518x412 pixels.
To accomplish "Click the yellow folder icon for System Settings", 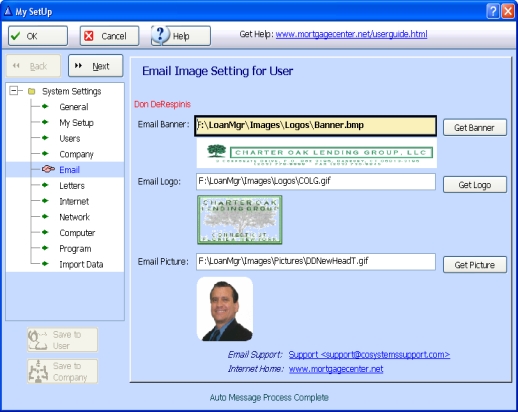I will click(x=32, y=91).
